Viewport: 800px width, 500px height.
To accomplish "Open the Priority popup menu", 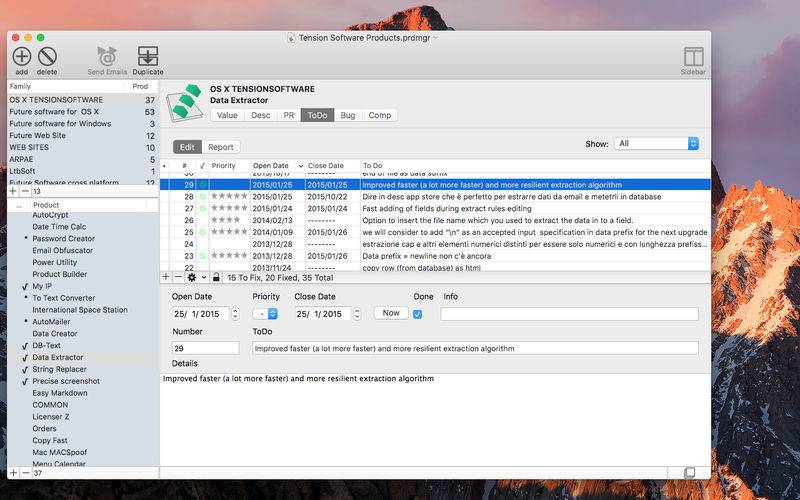I will [x=265, y=314].
